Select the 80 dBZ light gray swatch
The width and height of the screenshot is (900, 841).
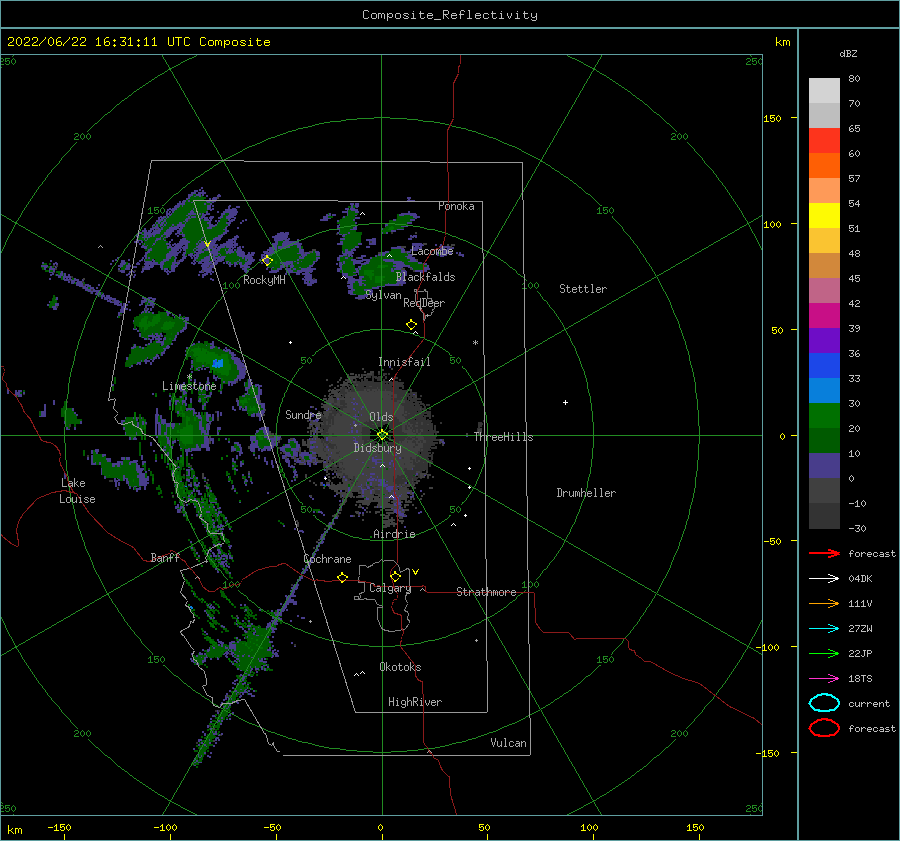tap(824, 91)
